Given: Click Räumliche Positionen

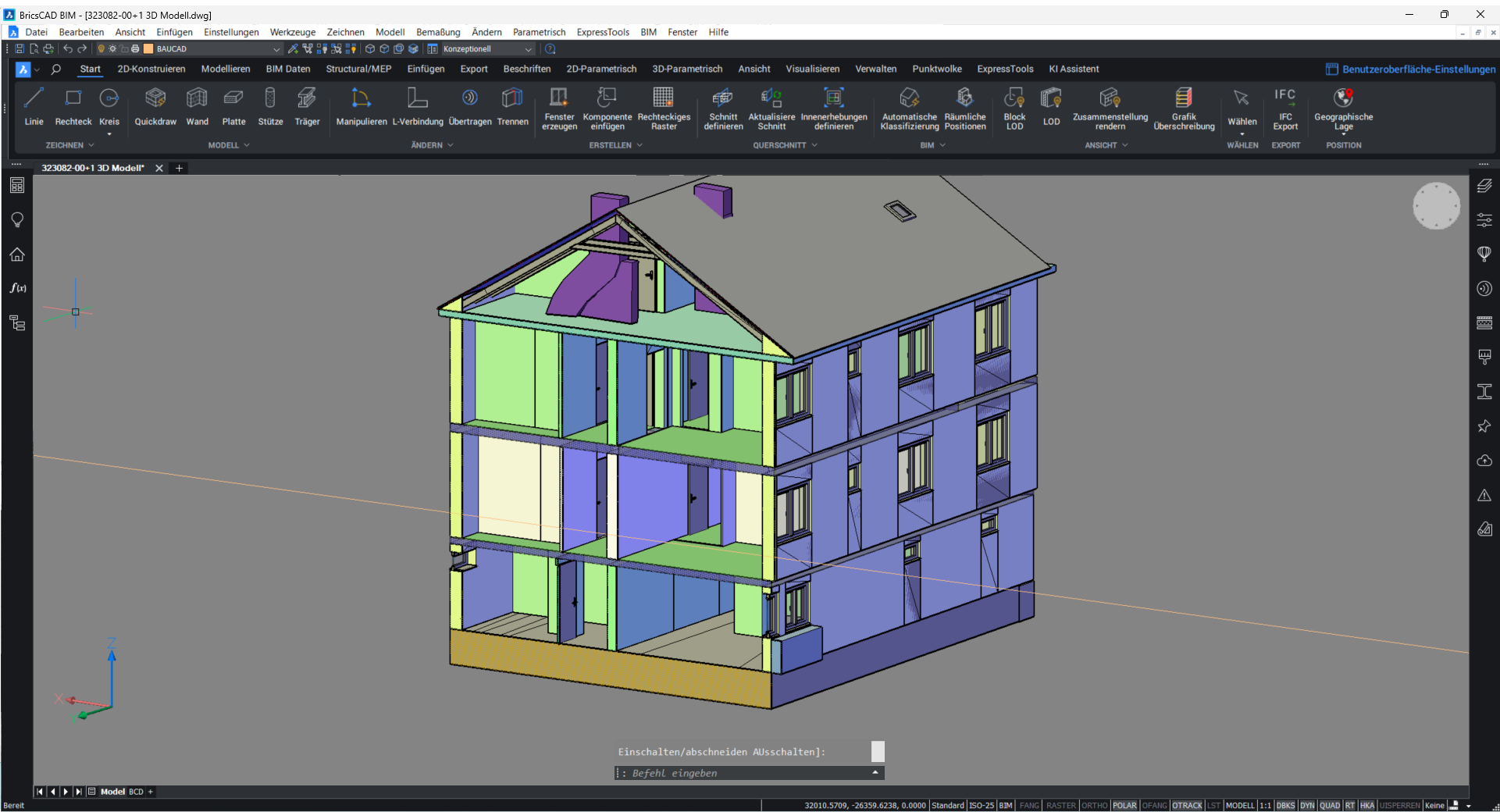Looking at the screenshot, I should pos(965,108).
